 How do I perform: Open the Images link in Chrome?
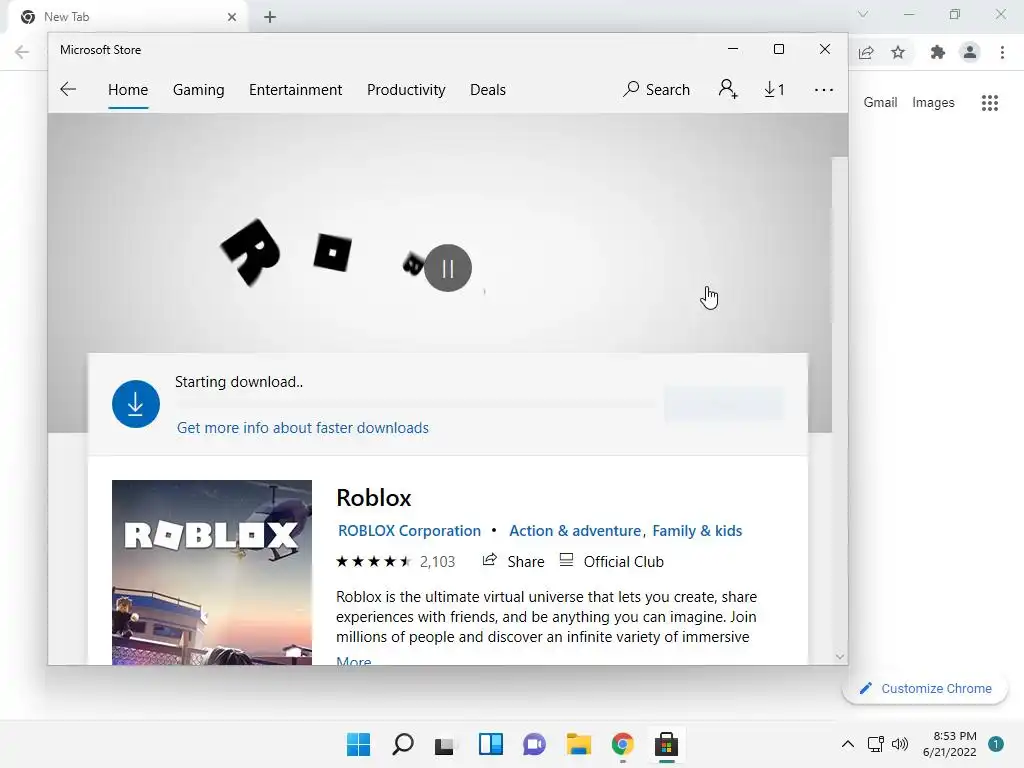(933, 103)
